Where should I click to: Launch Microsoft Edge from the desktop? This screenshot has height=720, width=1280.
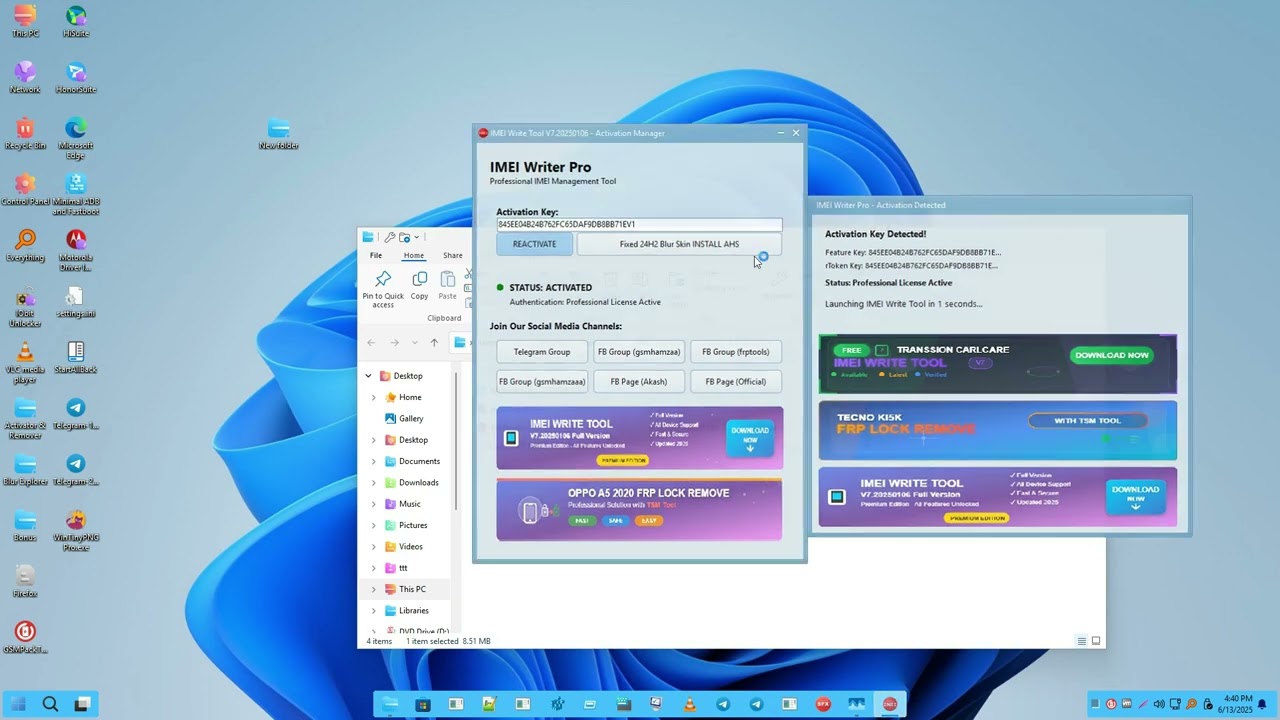click(76, 138)
